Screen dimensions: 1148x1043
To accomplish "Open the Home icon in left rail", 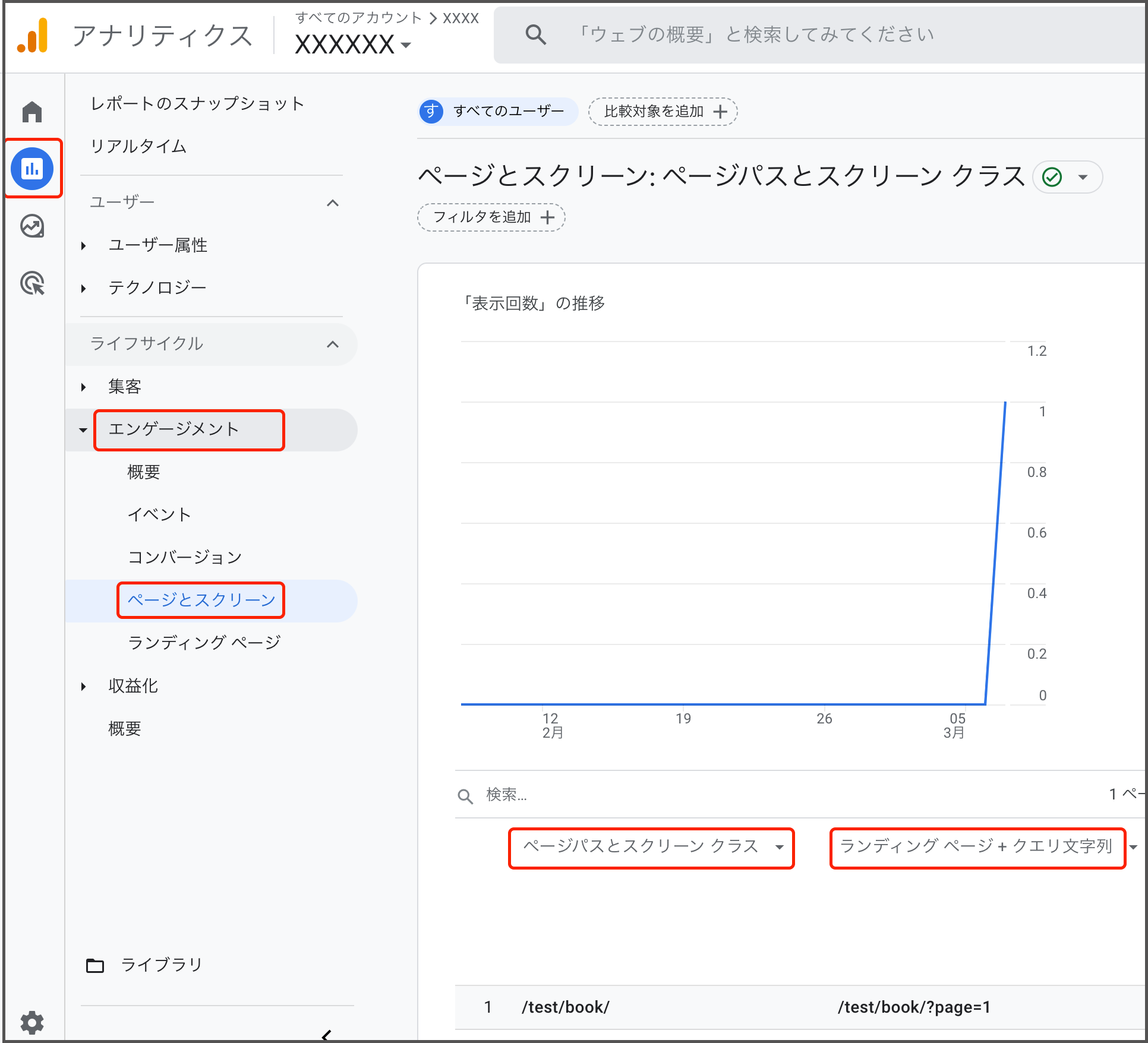I will (x=32, y=112).
